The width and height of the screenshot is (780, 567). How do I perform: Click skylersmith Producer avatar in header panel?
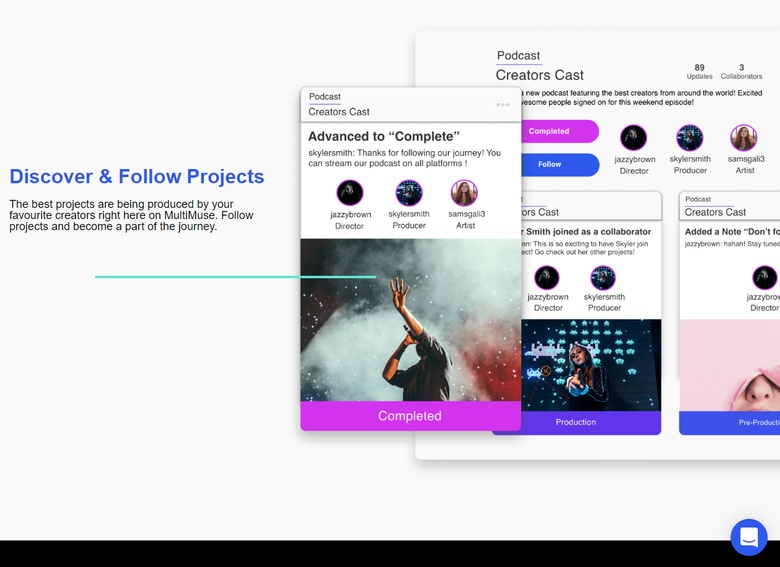click(x=690, y=138)
